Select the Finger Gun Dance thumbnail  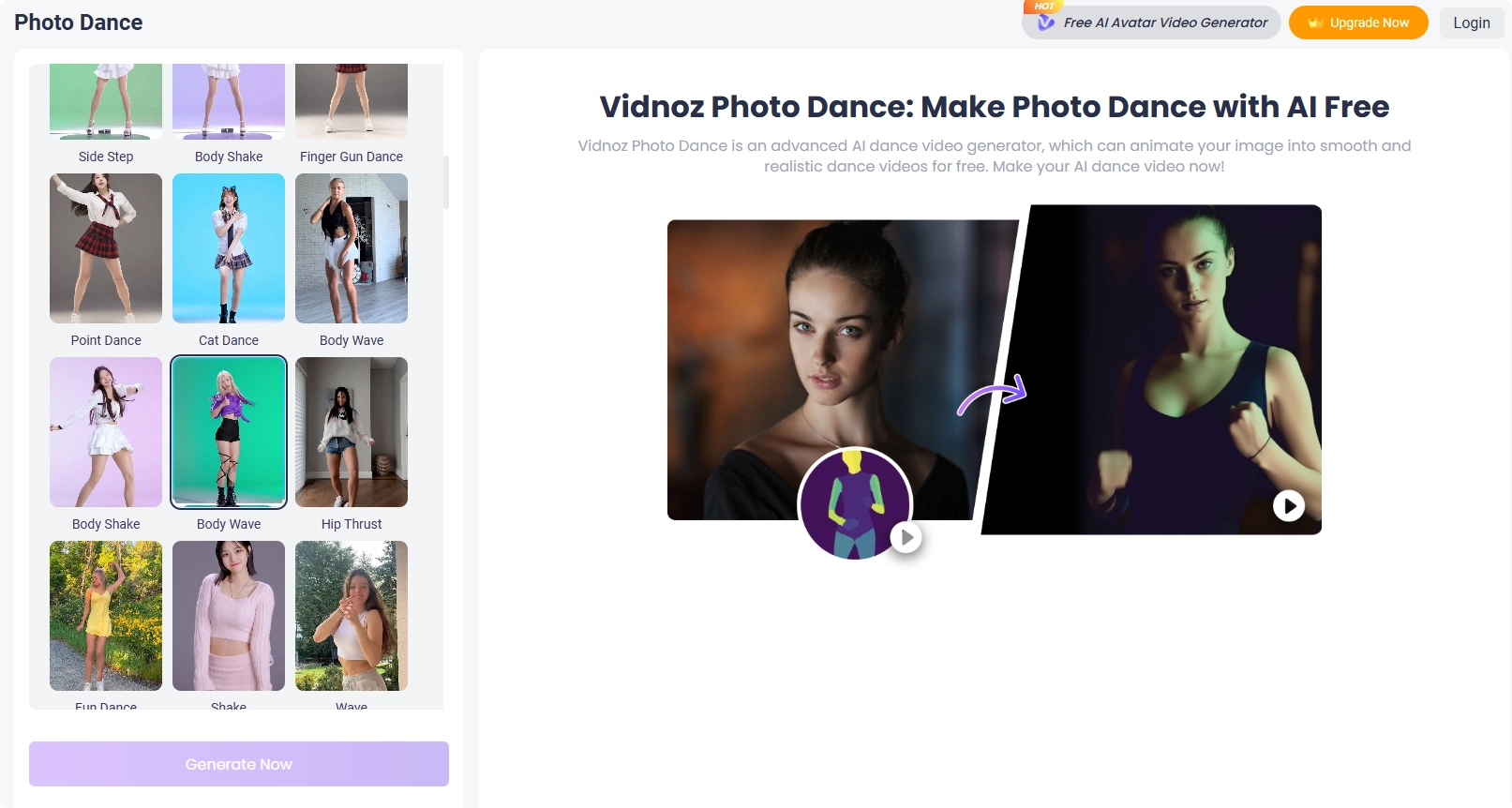point(352,101)
